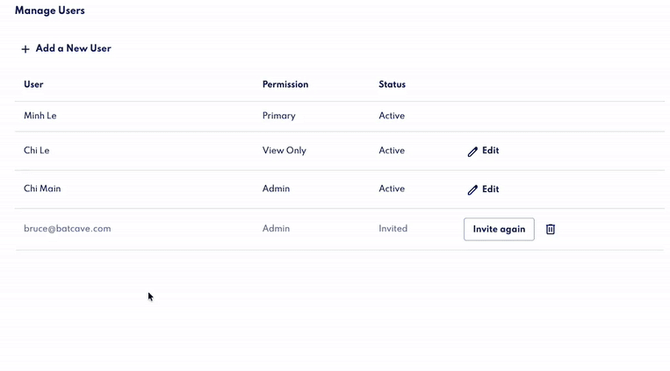Click the Status column header
The height and width of the screenshot is (371, 670).
pos(392,84)
